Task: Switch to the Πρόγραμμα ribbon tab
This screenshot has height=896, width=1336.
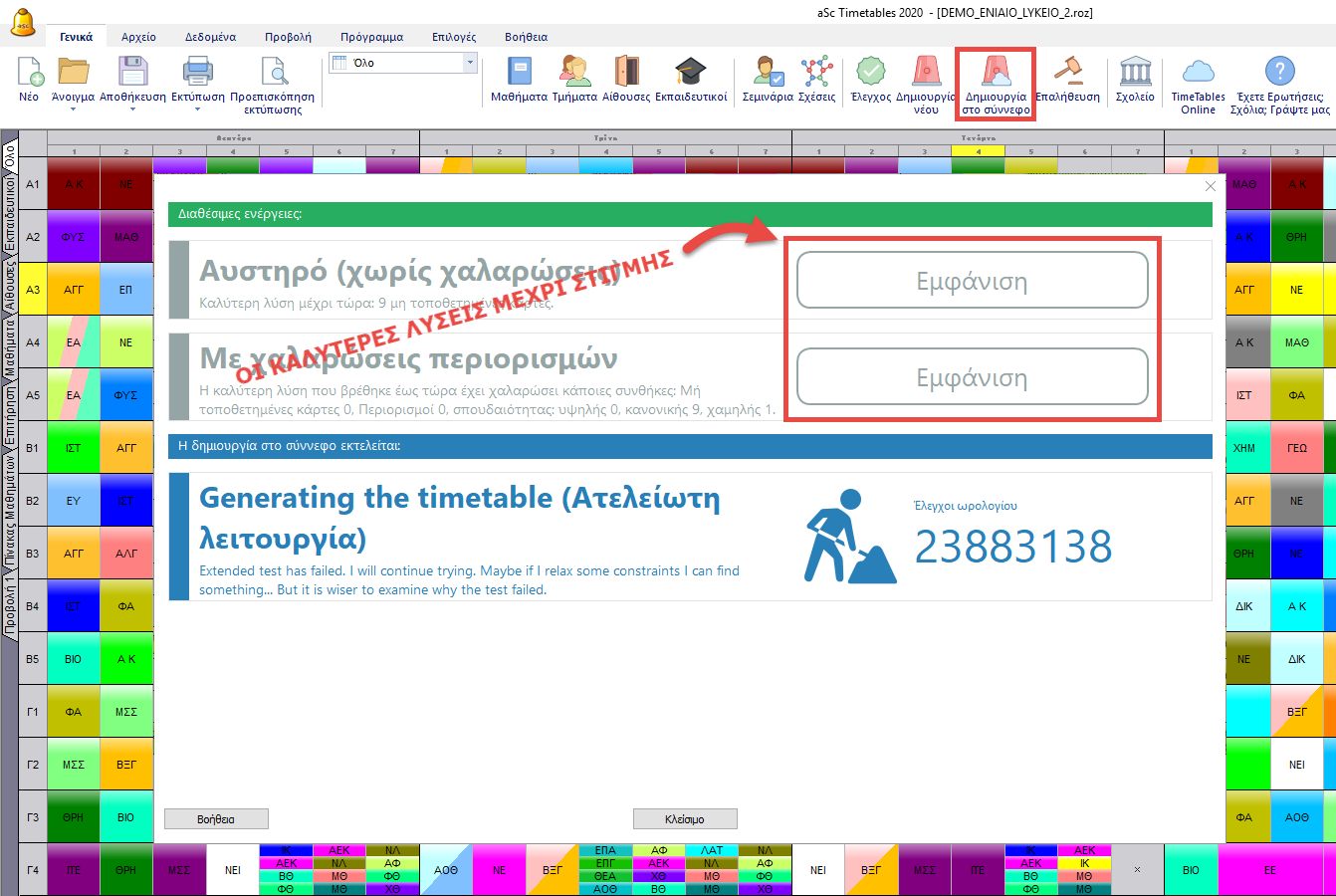Action: click(371, 37)
